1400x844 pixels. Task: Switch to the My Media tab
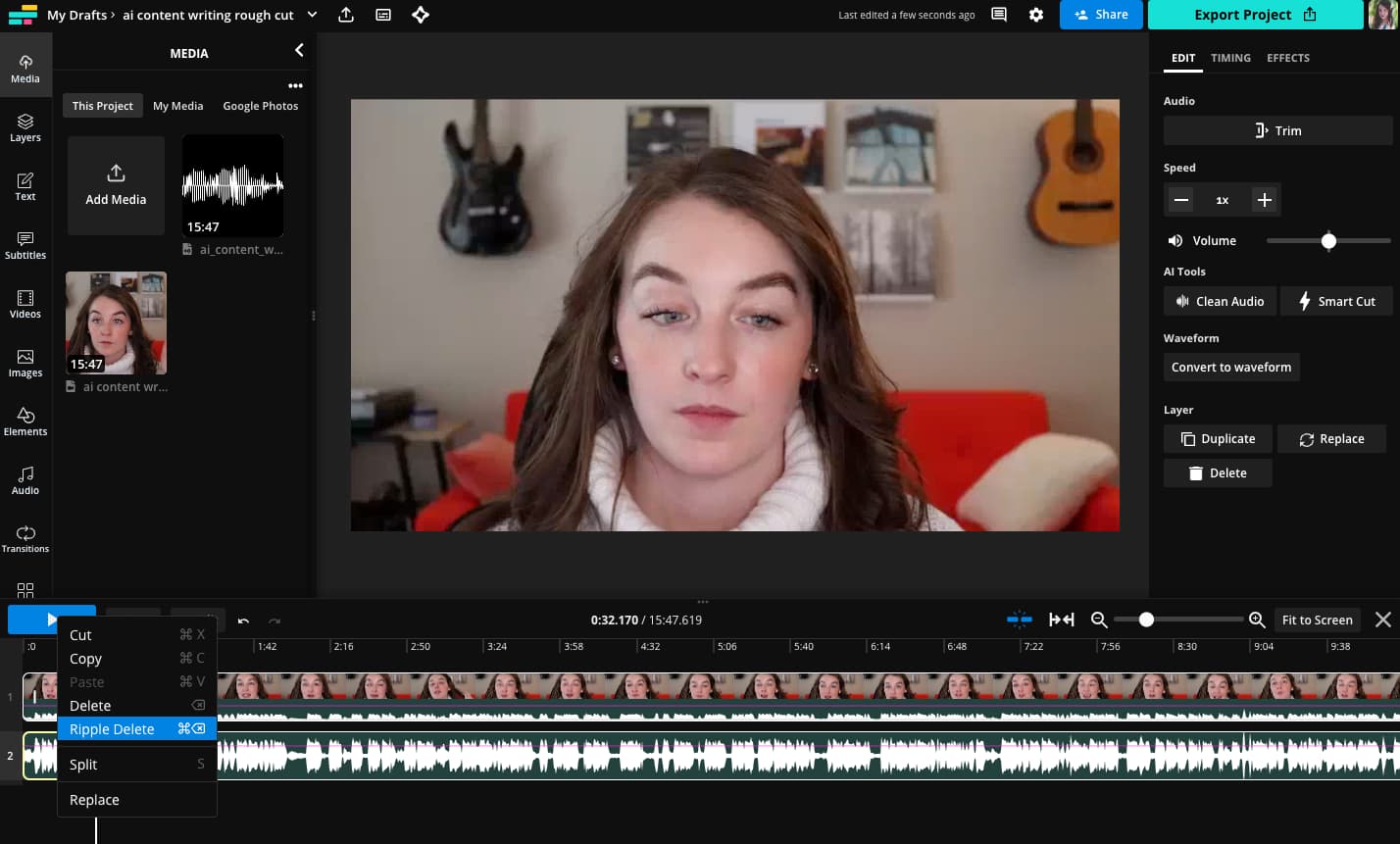pyautogui.click(x=177, y=105)
